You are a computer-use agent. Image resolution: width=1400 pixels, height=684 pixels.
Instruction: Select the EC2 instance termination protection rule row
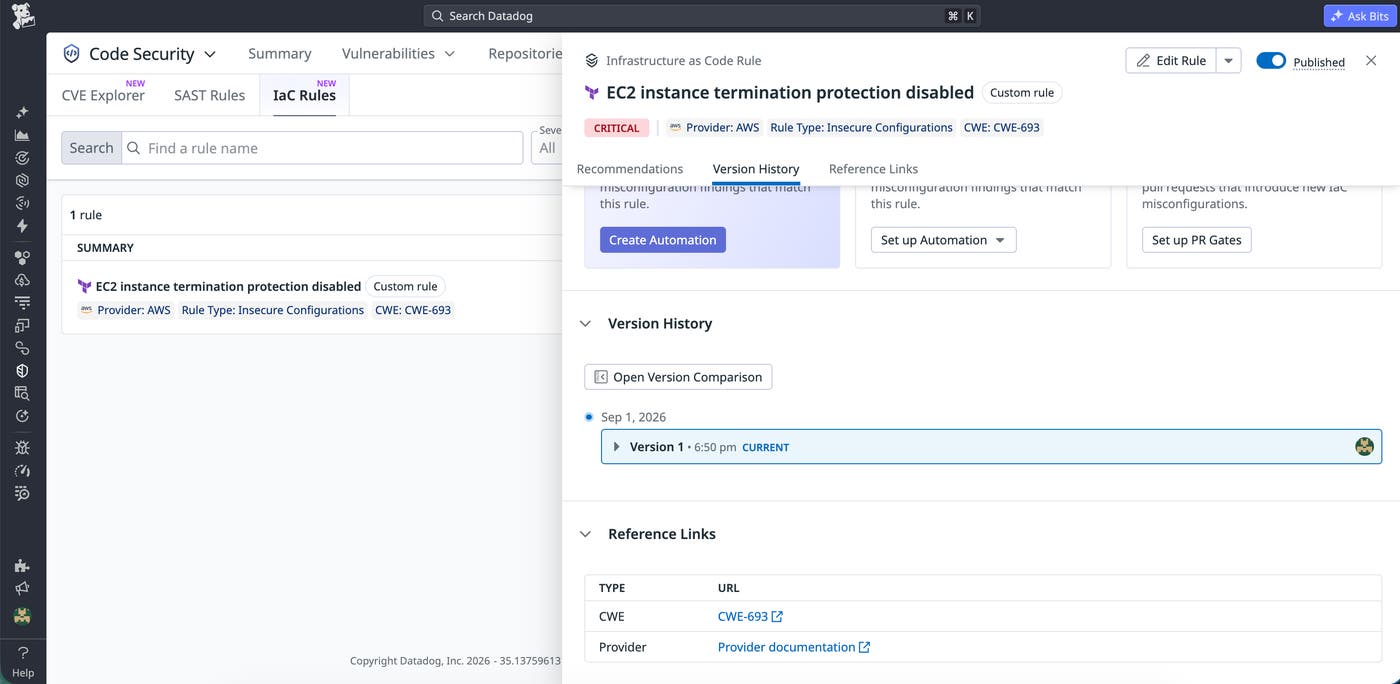pyautogui.click(x=312, y=297)
